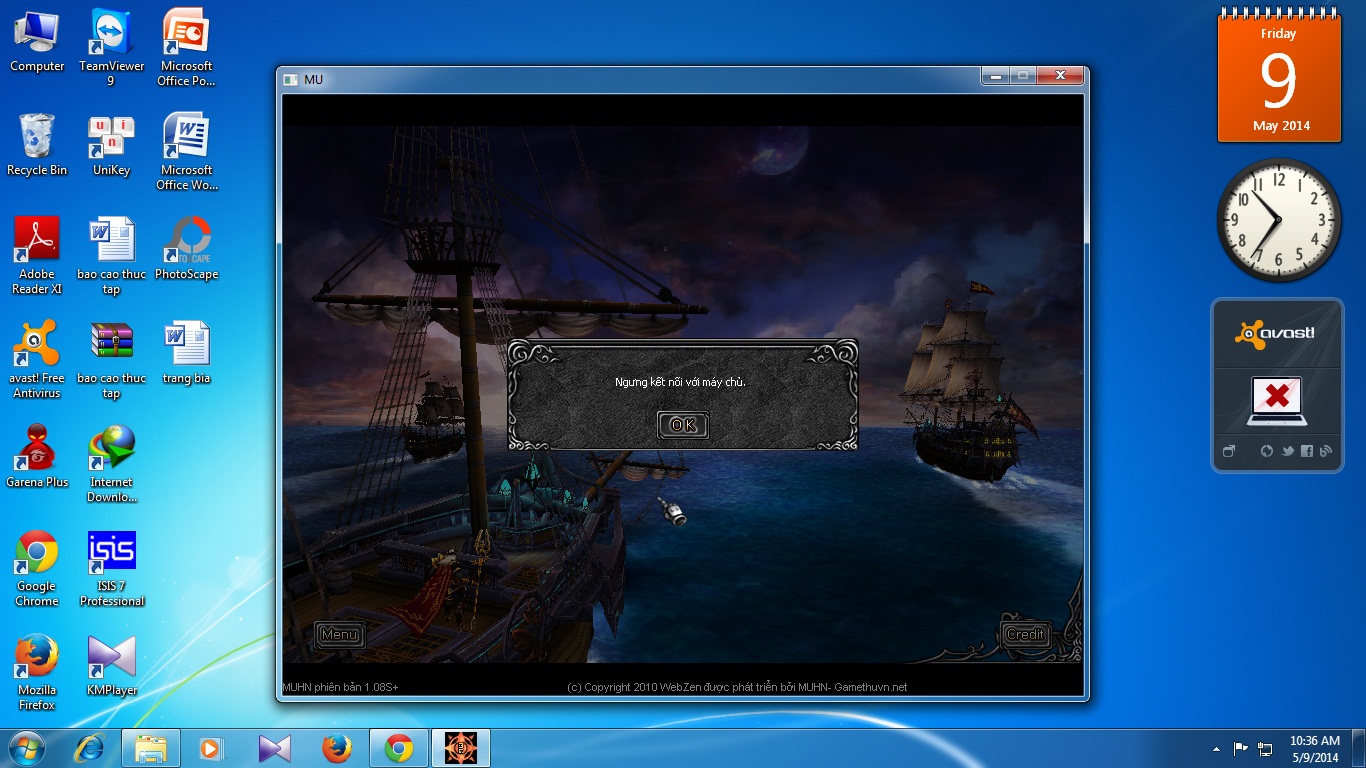Click the MUHN phiên bản 1.08S+ text
Screen dimensions: 1366x768
[341, 687]
